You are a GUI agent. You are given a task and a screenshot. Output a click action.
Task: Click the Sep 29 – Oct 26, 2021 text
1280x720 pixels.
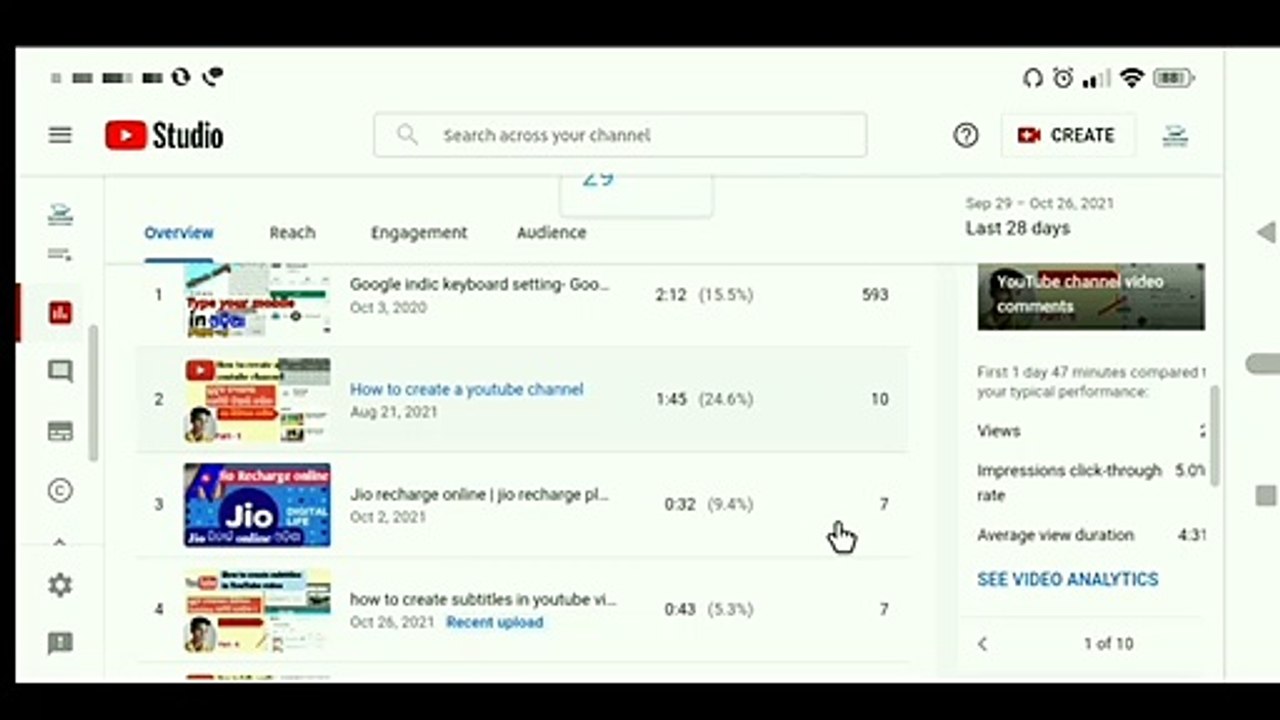coord(1039,203)
